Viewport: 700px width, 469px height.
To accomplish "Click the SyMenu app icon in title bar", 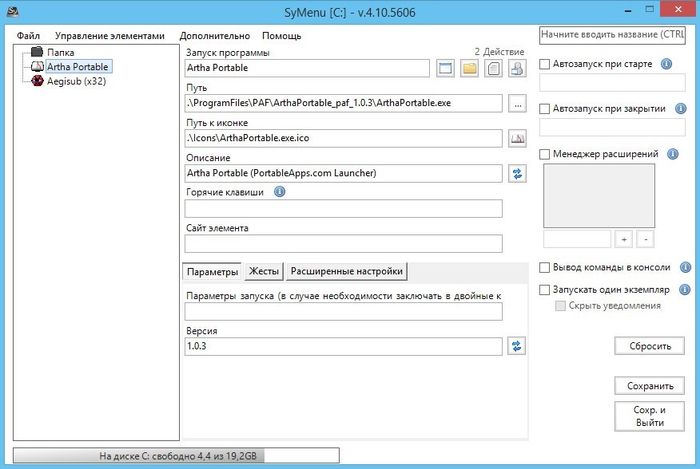I will click(x=13, y=12).
